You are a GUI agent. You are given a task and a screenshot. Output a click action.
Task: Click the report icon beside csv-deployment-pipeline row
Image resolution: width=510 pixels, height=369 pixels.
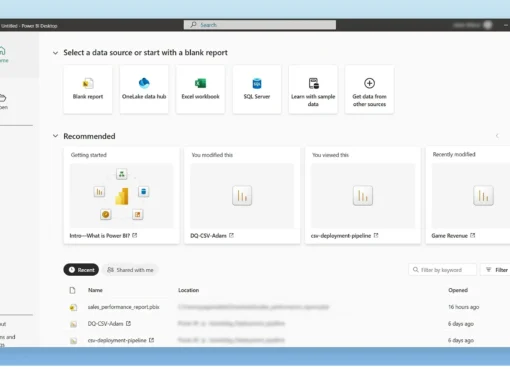coord(73,340)
